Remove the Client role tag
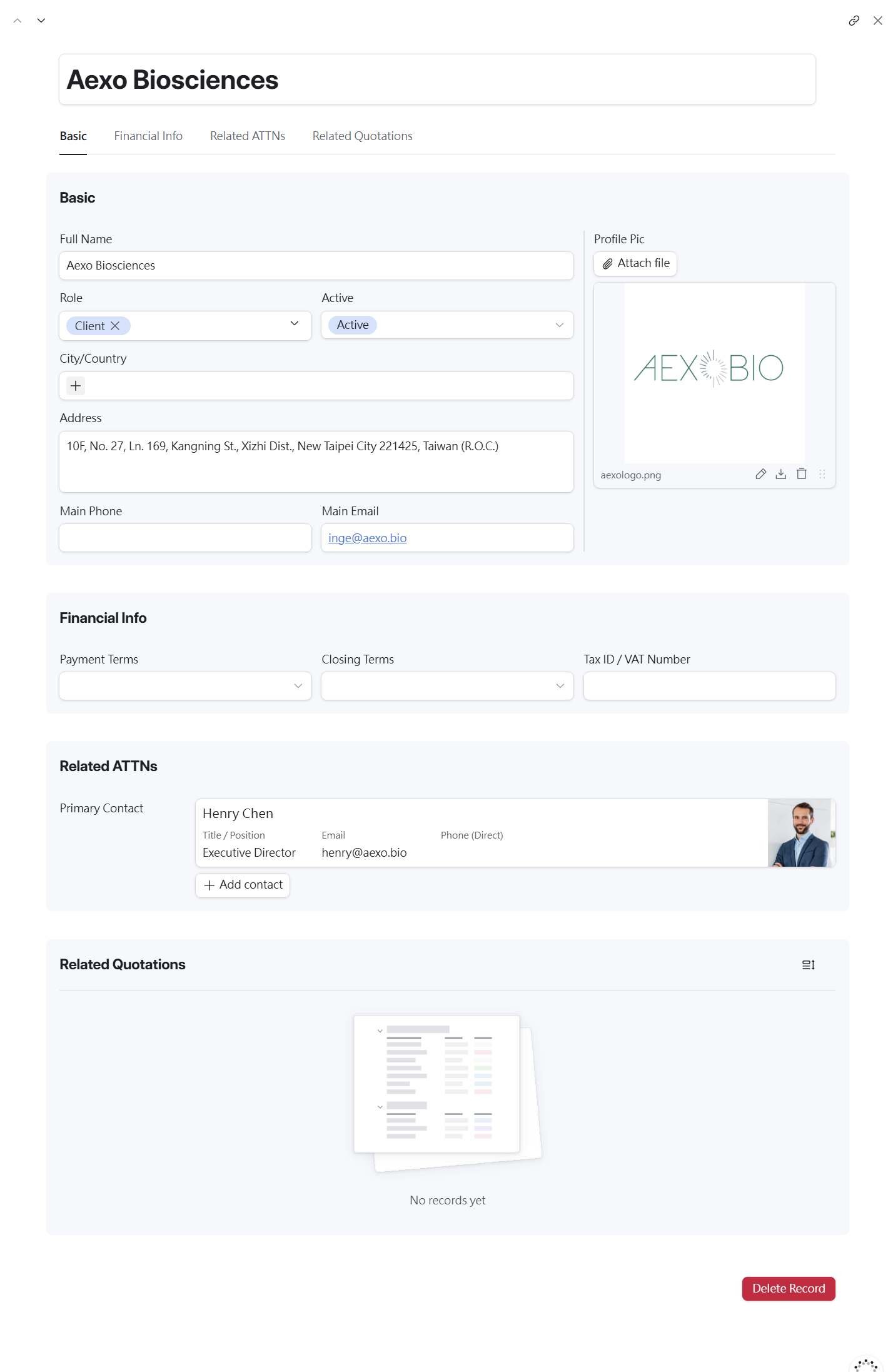 tap(115, 326)
